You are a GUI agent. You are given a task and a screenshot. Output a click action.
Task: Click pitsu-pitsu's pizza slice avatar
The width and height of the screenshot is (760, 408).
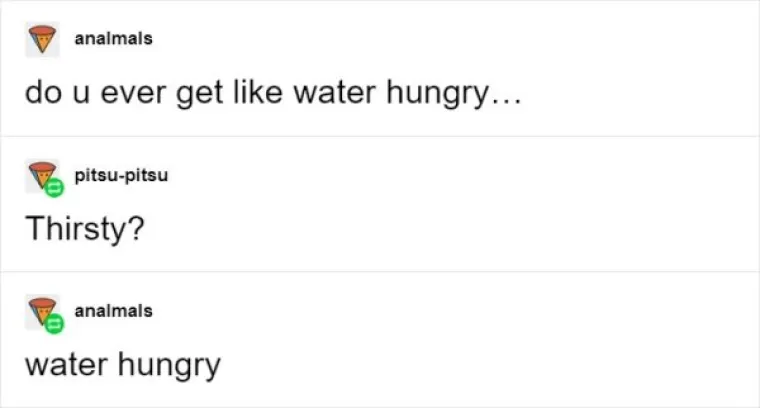[x=43, y=176]
